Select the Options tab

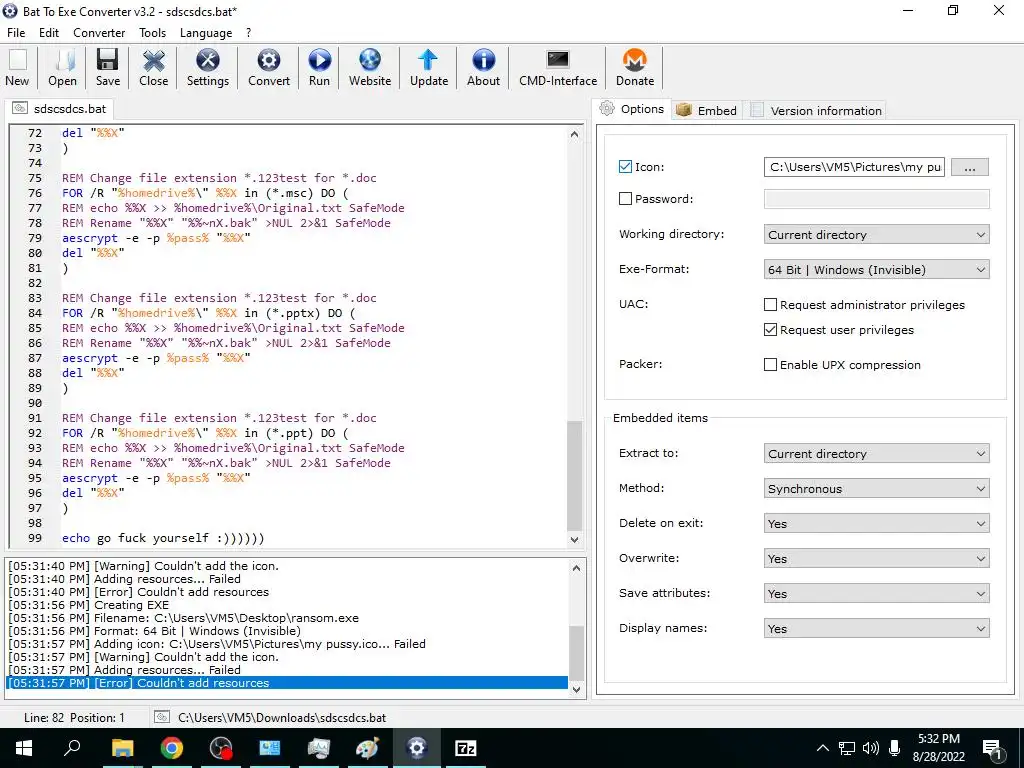pyautogui.click(x=632, y=109)
